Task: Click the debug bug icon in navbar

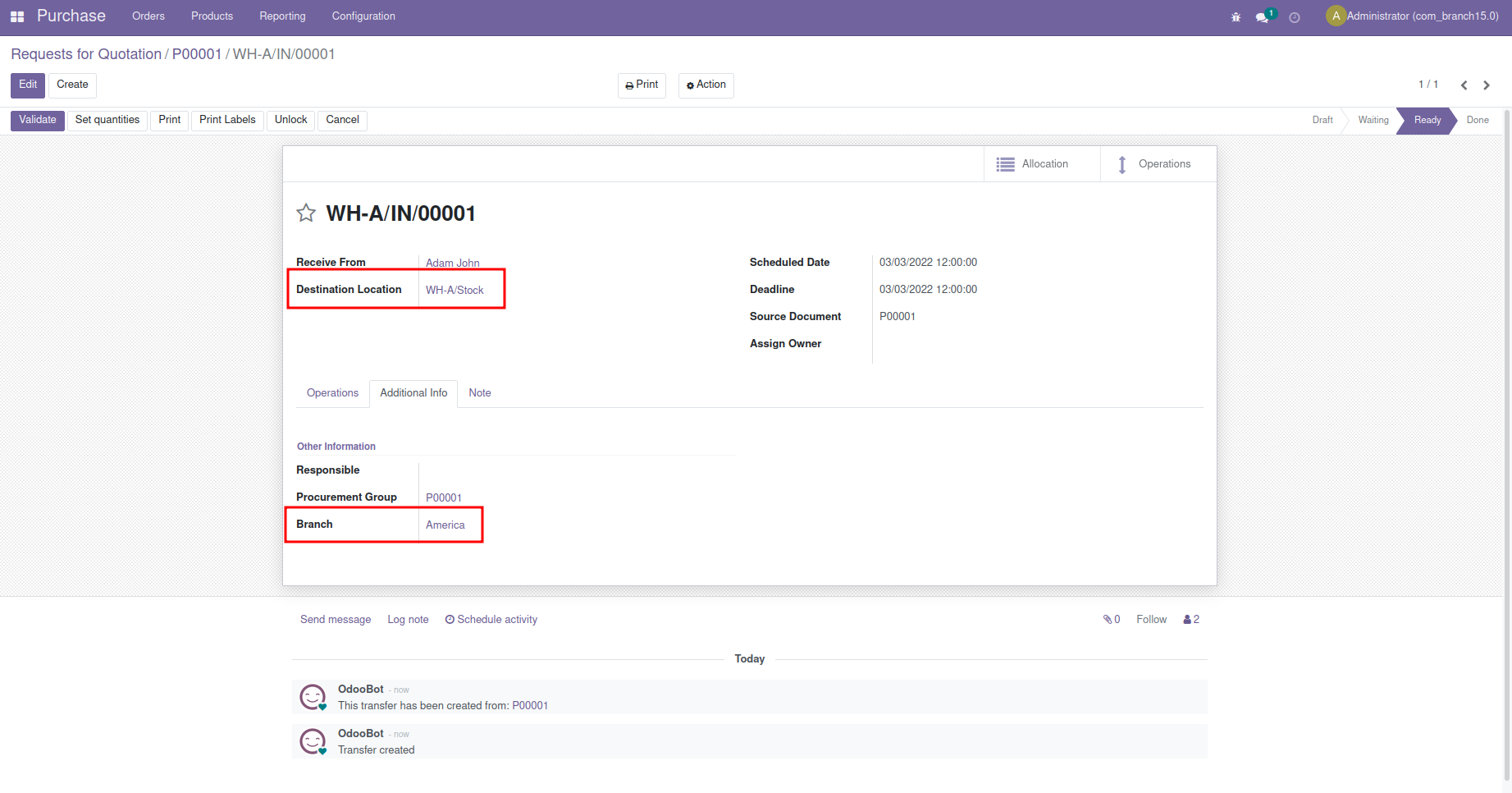Action: 1236,17
